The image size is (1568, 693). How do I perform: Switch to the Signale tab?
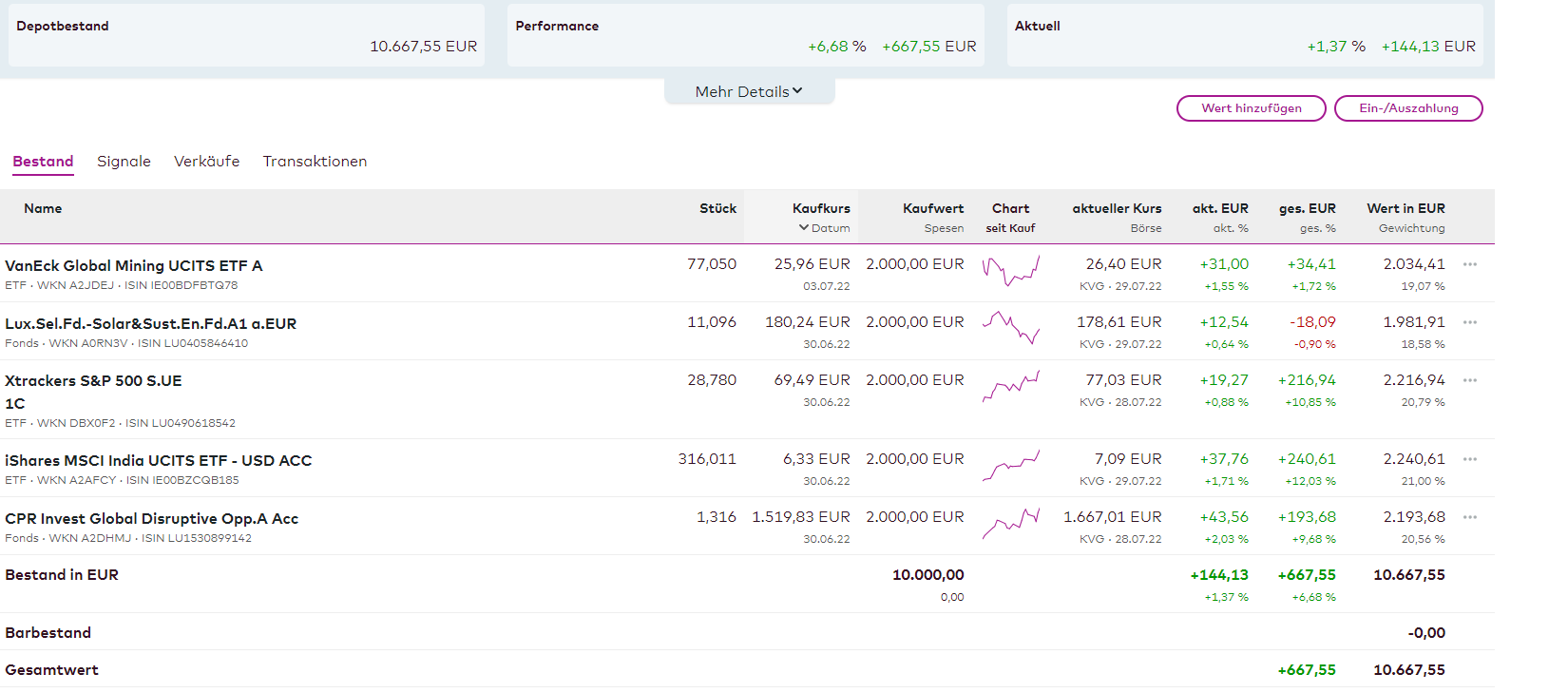click(124, 162)
